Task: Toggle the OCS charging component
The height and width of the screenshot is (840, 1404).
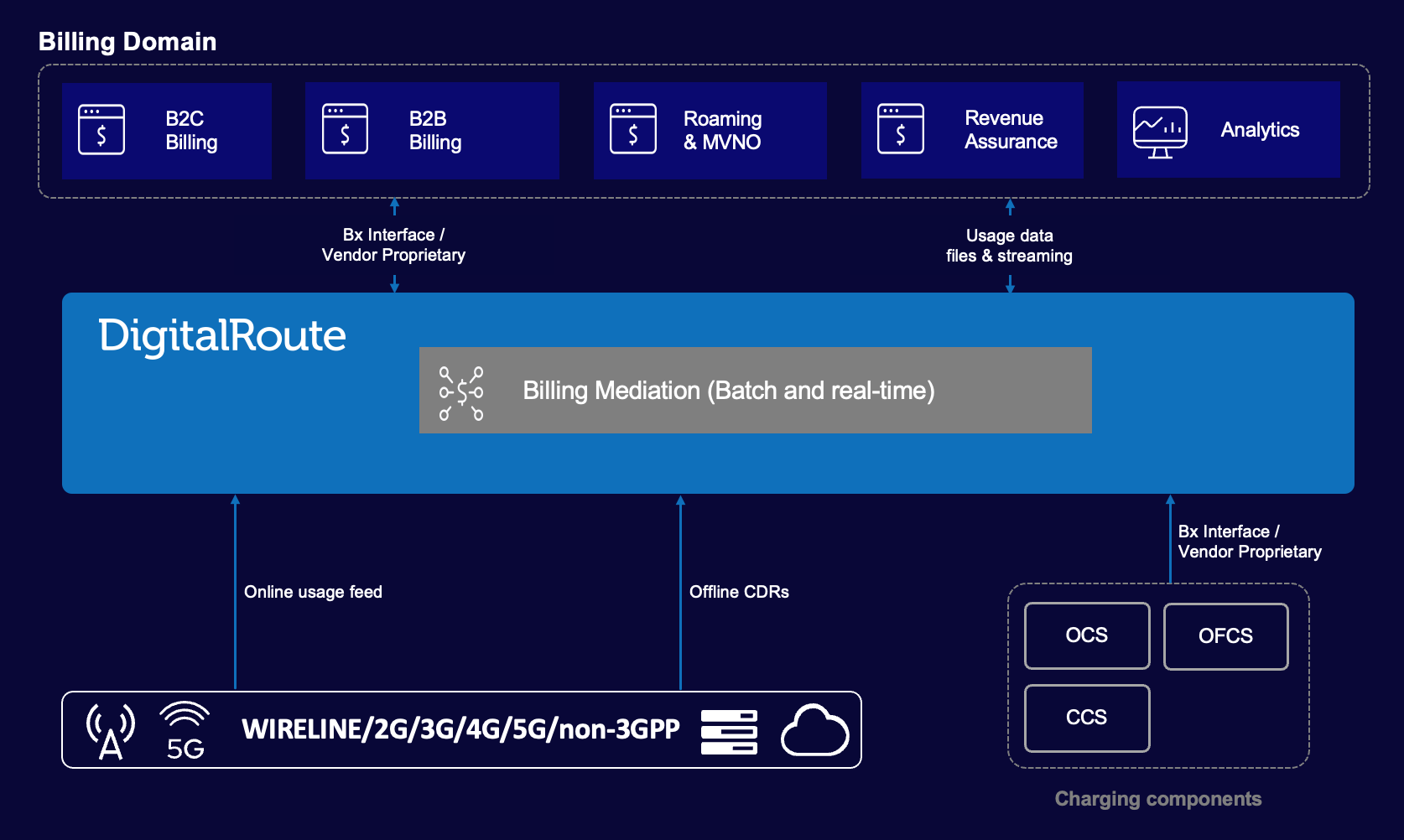Action: click(x=1086, y=635)
